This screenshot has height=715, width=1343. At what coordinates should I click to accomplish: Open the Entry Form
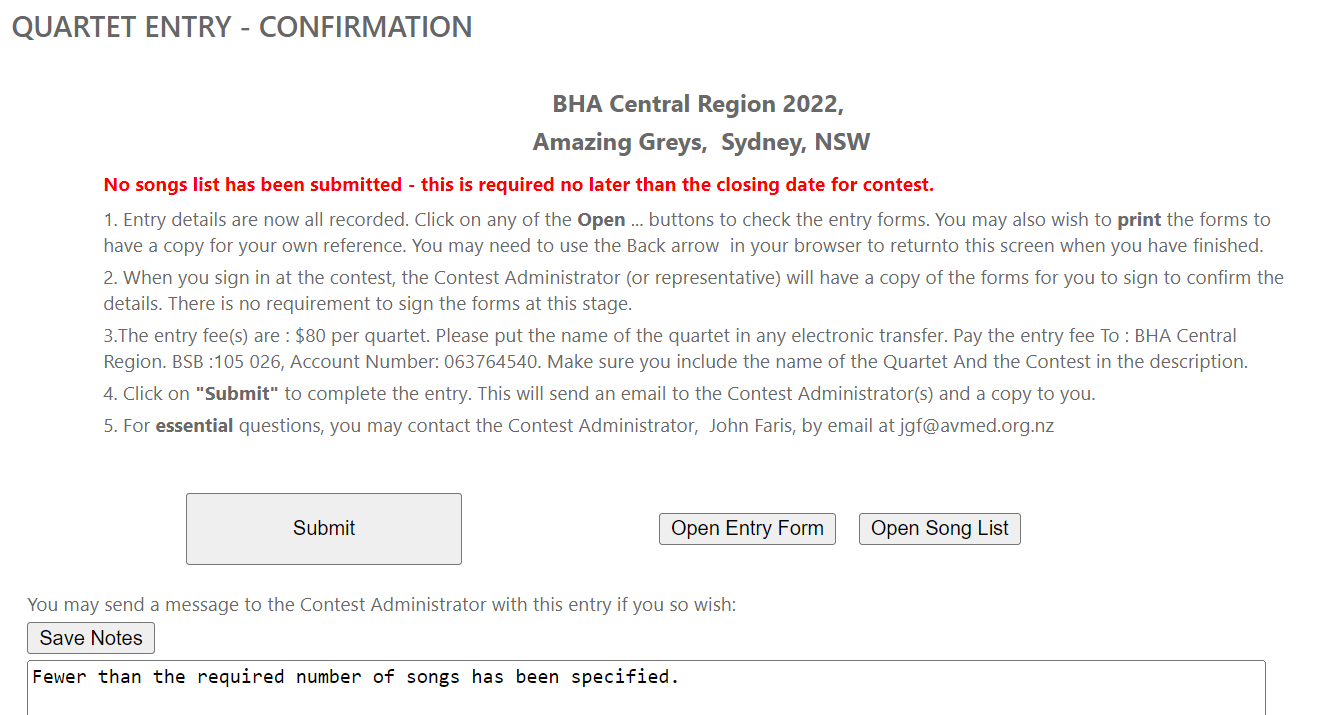(747, 528)
